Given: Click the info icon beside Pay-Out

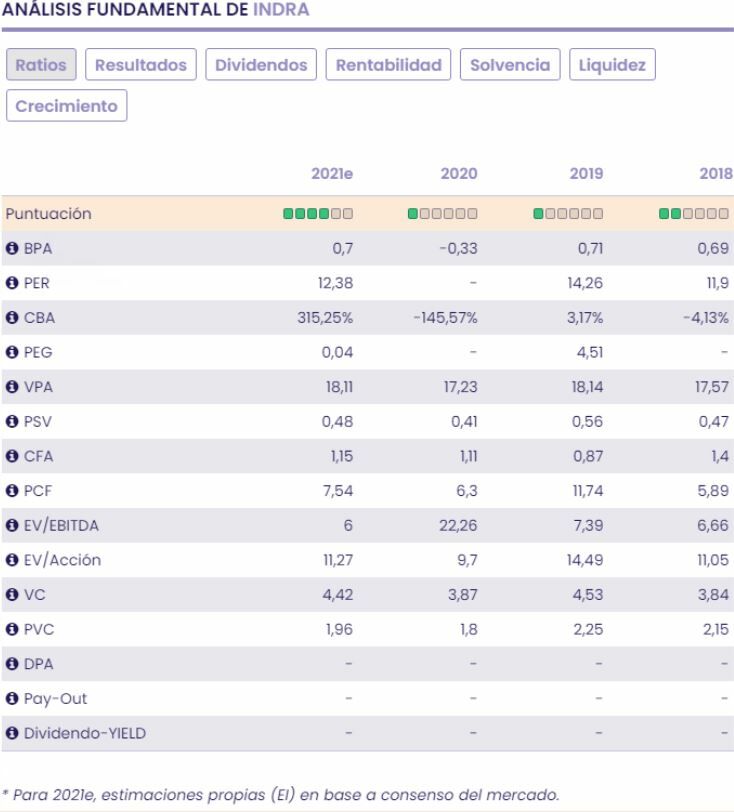Looking at the screenshot, I should click(12, 698).
